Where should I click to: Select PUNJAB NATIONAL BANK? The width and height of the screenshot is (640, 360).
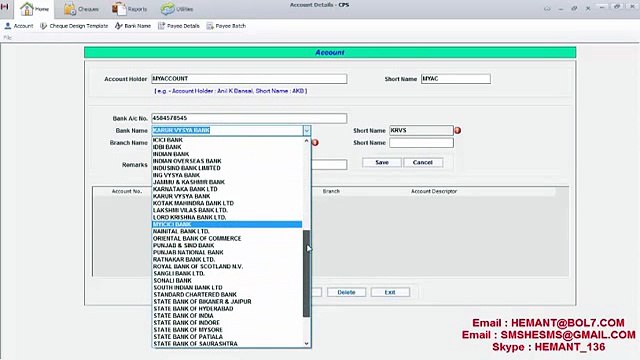pyautogui.click(x=227, y=253)
